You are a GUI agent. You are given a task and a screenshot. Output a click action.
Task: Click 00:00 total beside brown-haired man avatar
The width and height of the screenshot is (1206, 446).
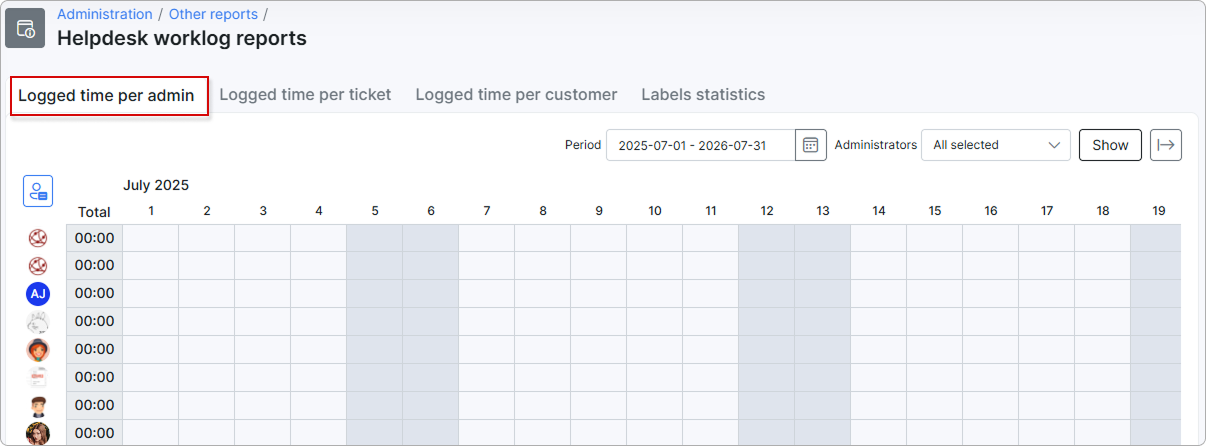[95, 406]
